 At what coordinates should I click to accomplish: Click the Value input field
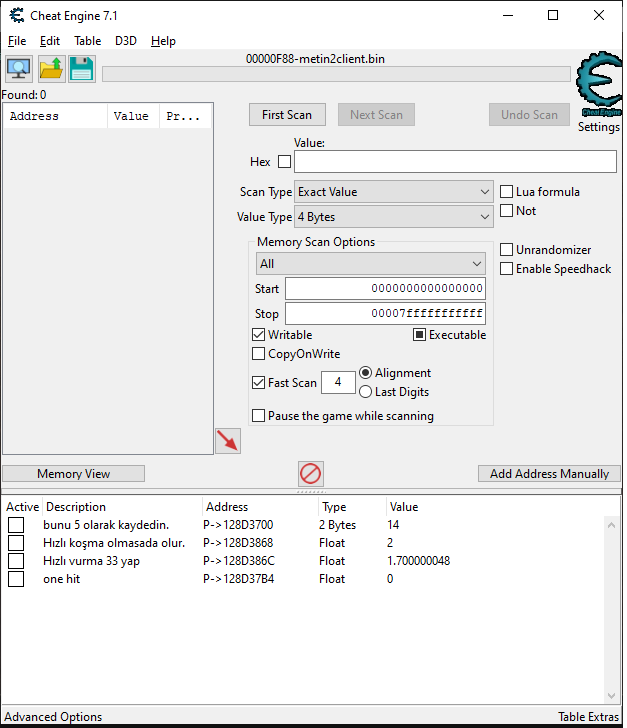[455, 162]
